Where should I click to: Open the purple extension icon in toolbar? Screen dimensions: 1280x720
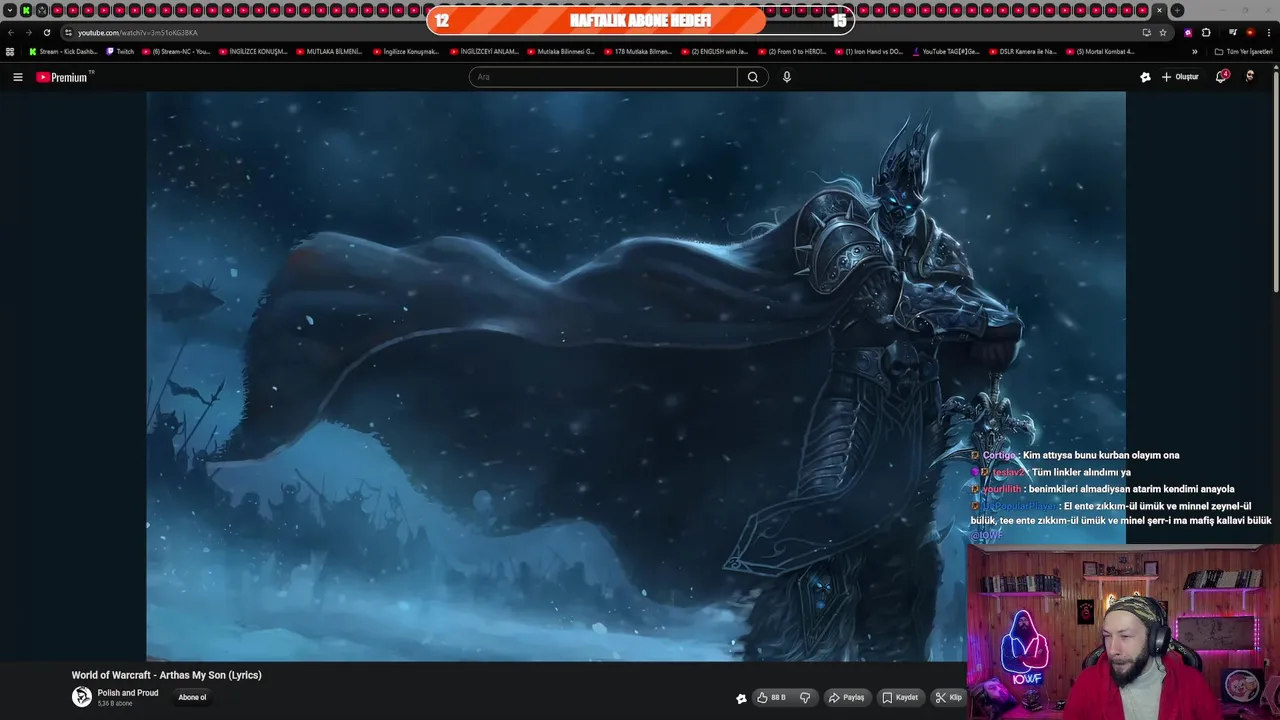(1188, 32)
